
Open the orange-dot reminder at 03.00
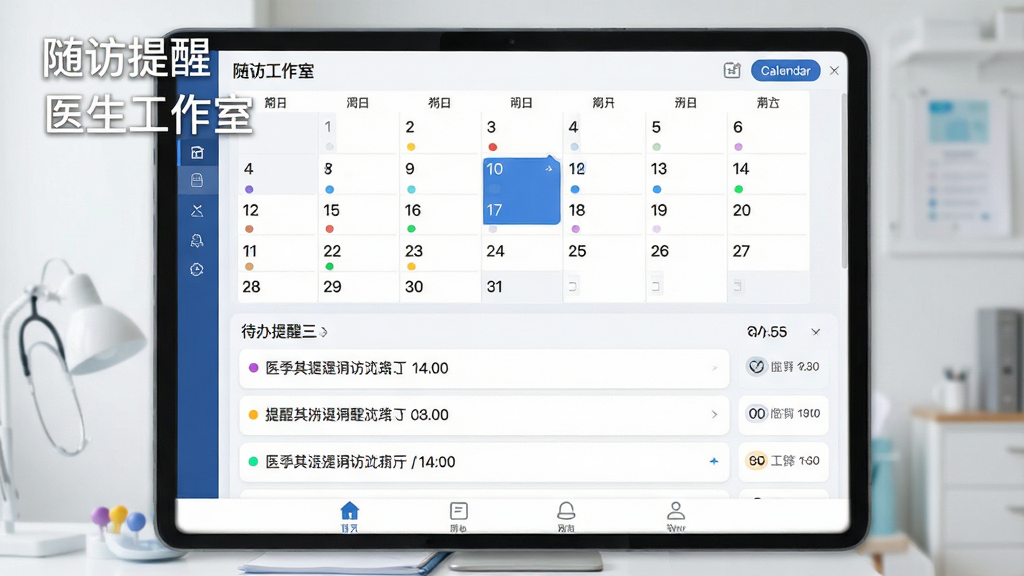[484, 415]
